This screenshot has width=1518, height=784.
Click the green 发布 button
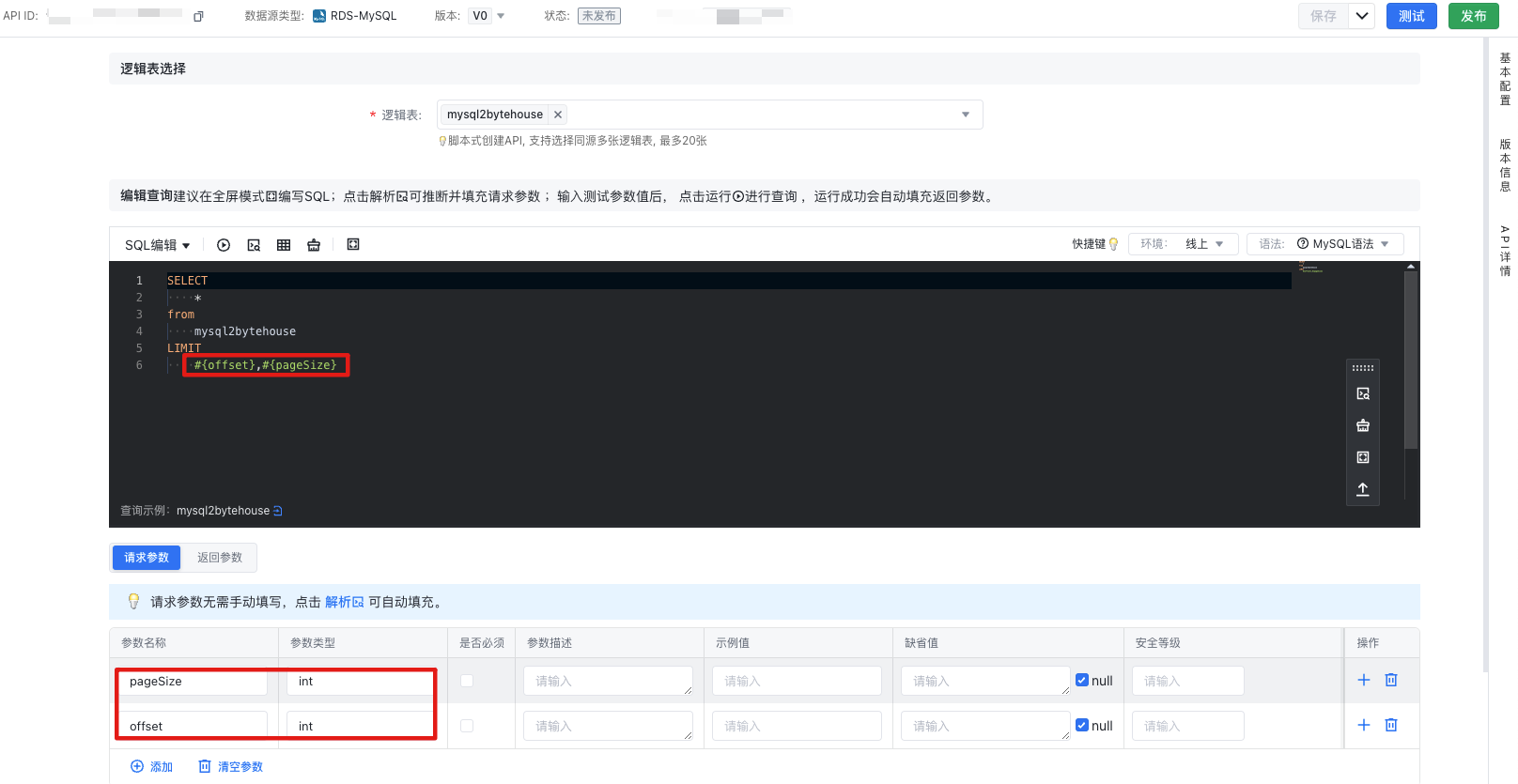[1474, 16]
